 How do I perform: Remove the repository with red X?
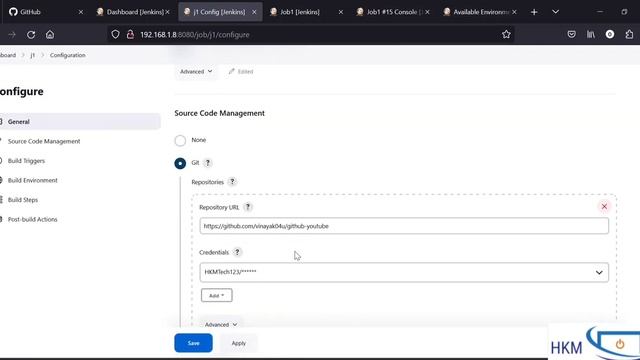pos(604,207)
